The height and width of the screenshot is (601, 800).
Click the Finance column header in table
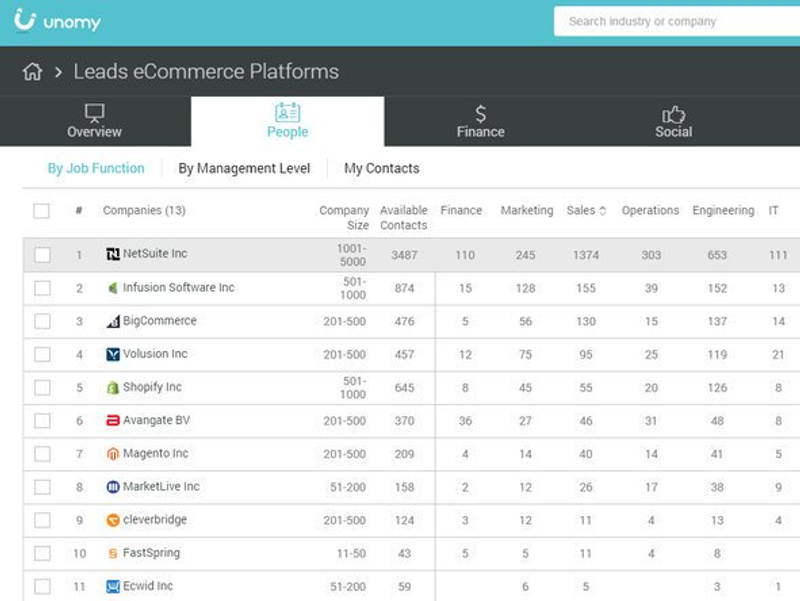(x=461, y=210)
